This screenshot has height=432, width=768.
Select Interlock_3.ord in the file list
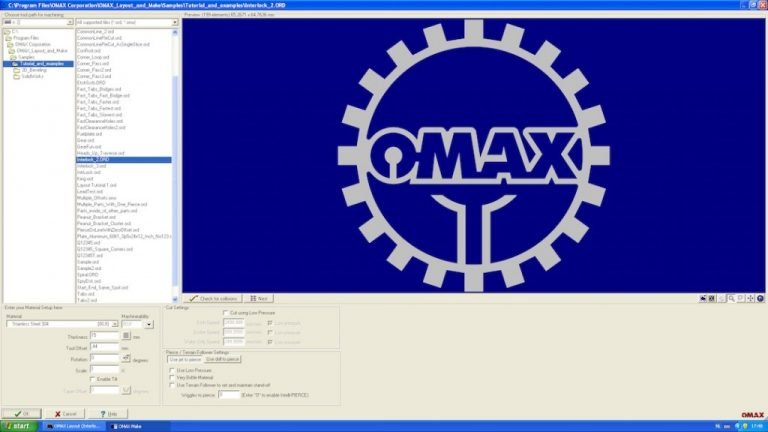[x=92, y=166]
